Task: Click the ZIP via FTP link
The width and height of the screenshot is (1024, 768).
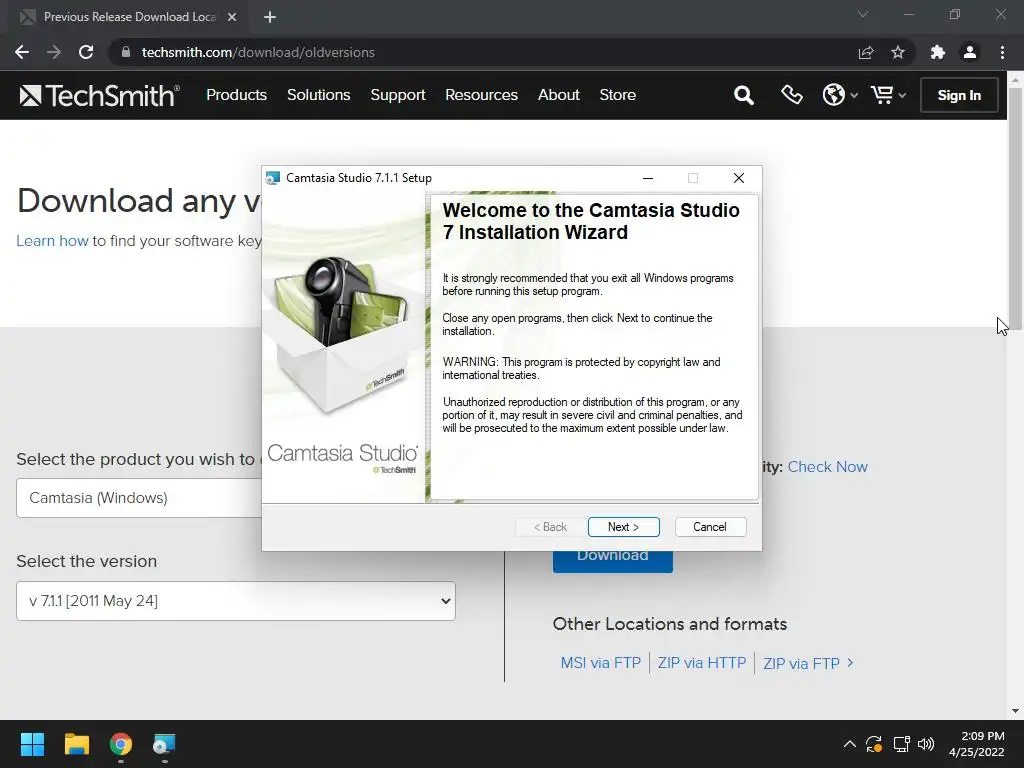Action: click(x=801, y=664)
